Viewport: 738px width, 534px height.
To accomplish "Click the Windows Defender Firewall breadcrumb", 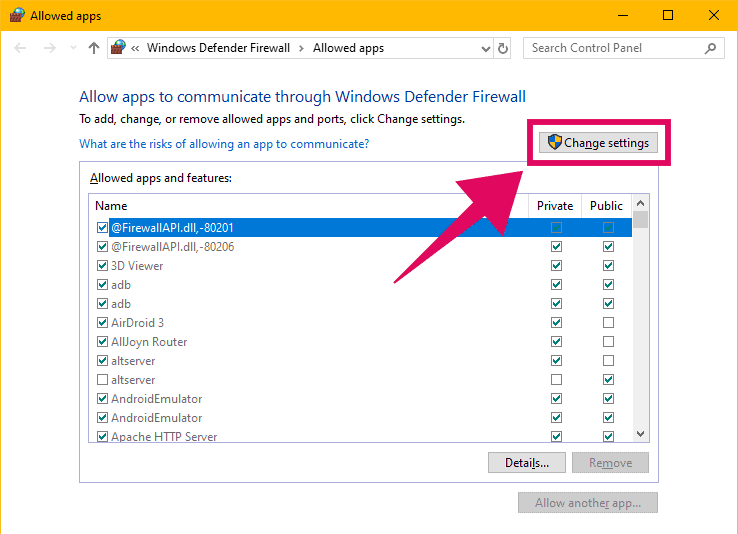I will pos(218,48).
